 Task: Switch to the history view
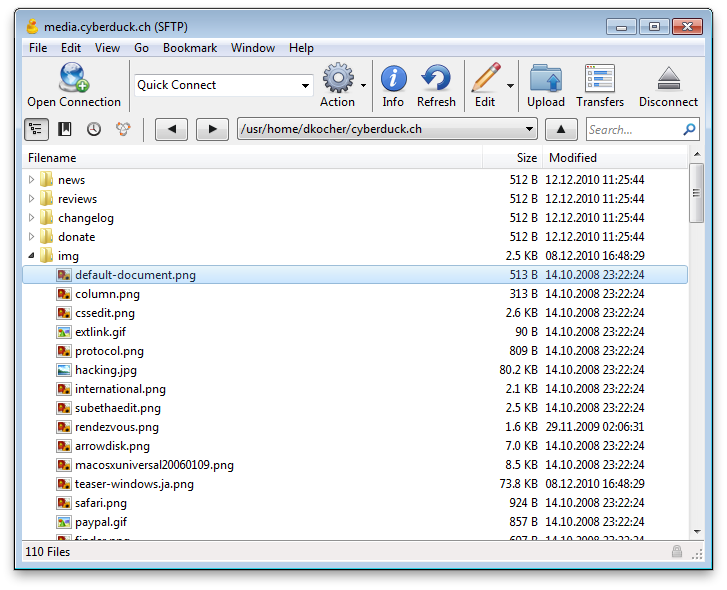93,129
